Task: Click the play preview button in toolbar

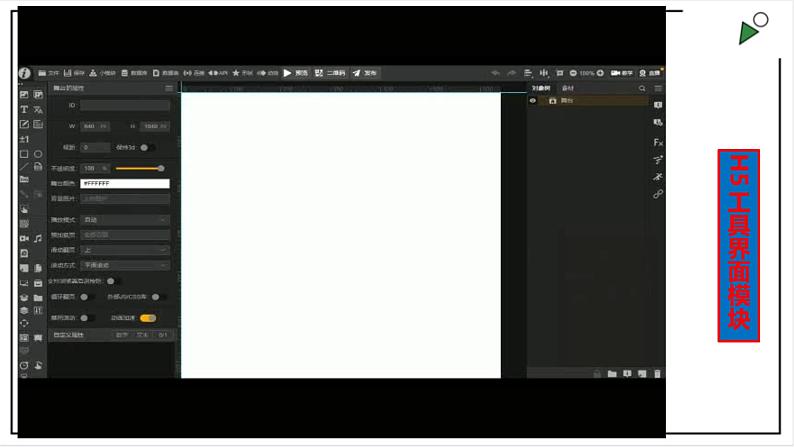Action: (296, 73)
